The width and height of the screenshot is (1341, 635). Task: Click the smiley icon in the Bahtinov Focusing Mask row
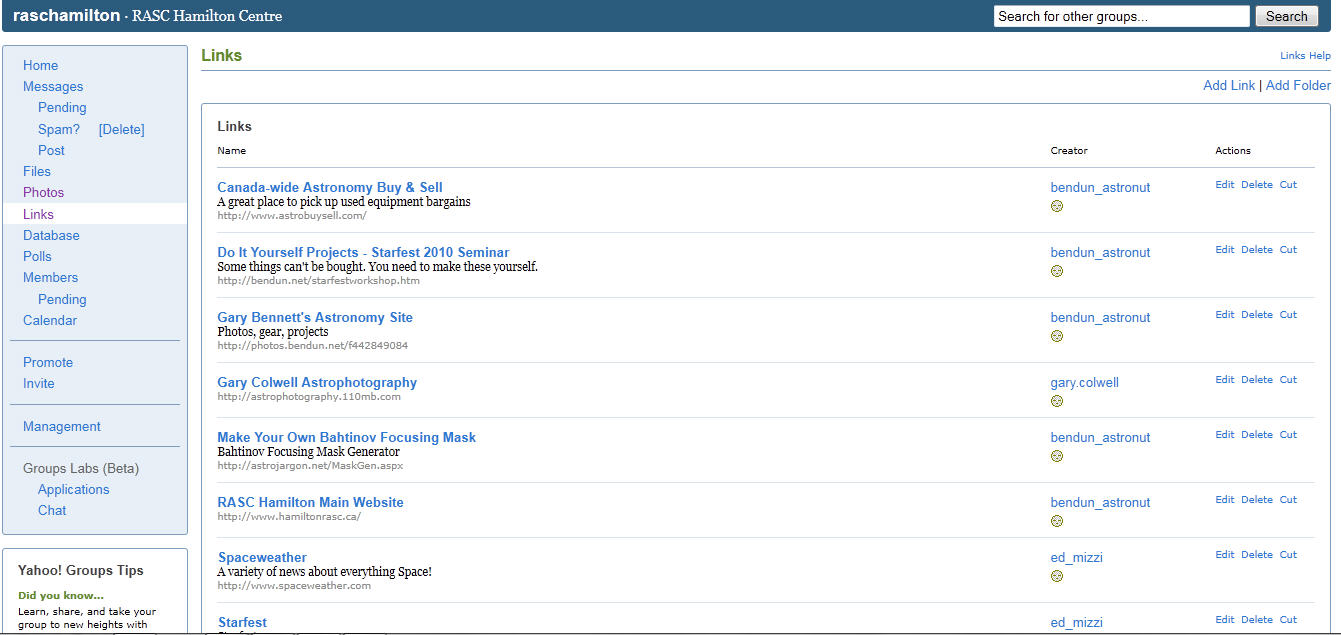[1057, 456]
